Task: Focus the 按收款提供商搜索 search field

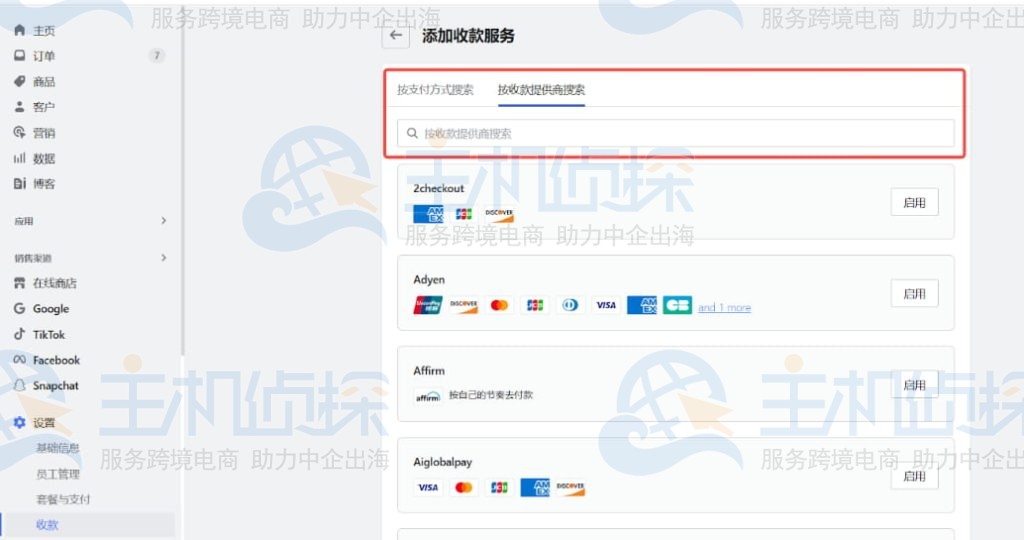Action: coord(675,133)
